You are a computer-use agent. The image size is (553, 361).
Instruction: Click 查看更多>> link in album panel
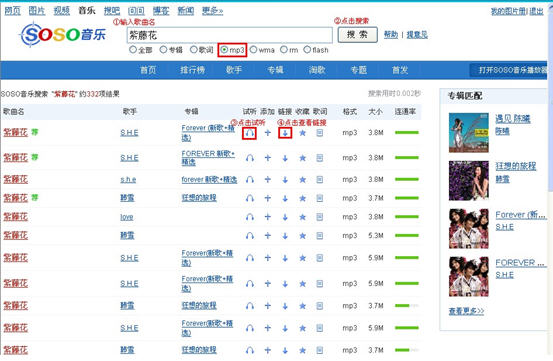(x=466, y=311)
